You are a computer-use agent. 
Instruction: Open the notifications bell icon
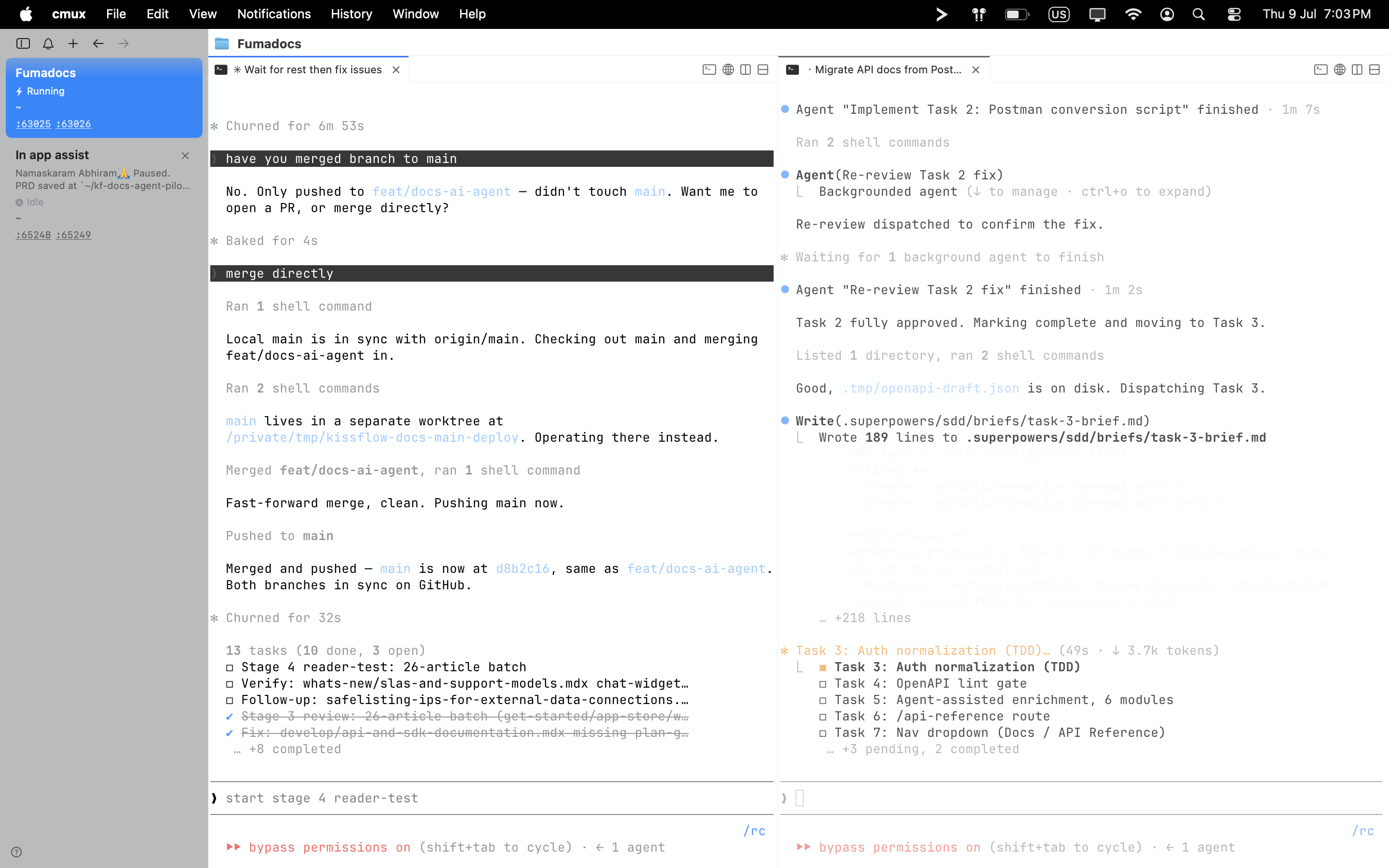48,43
